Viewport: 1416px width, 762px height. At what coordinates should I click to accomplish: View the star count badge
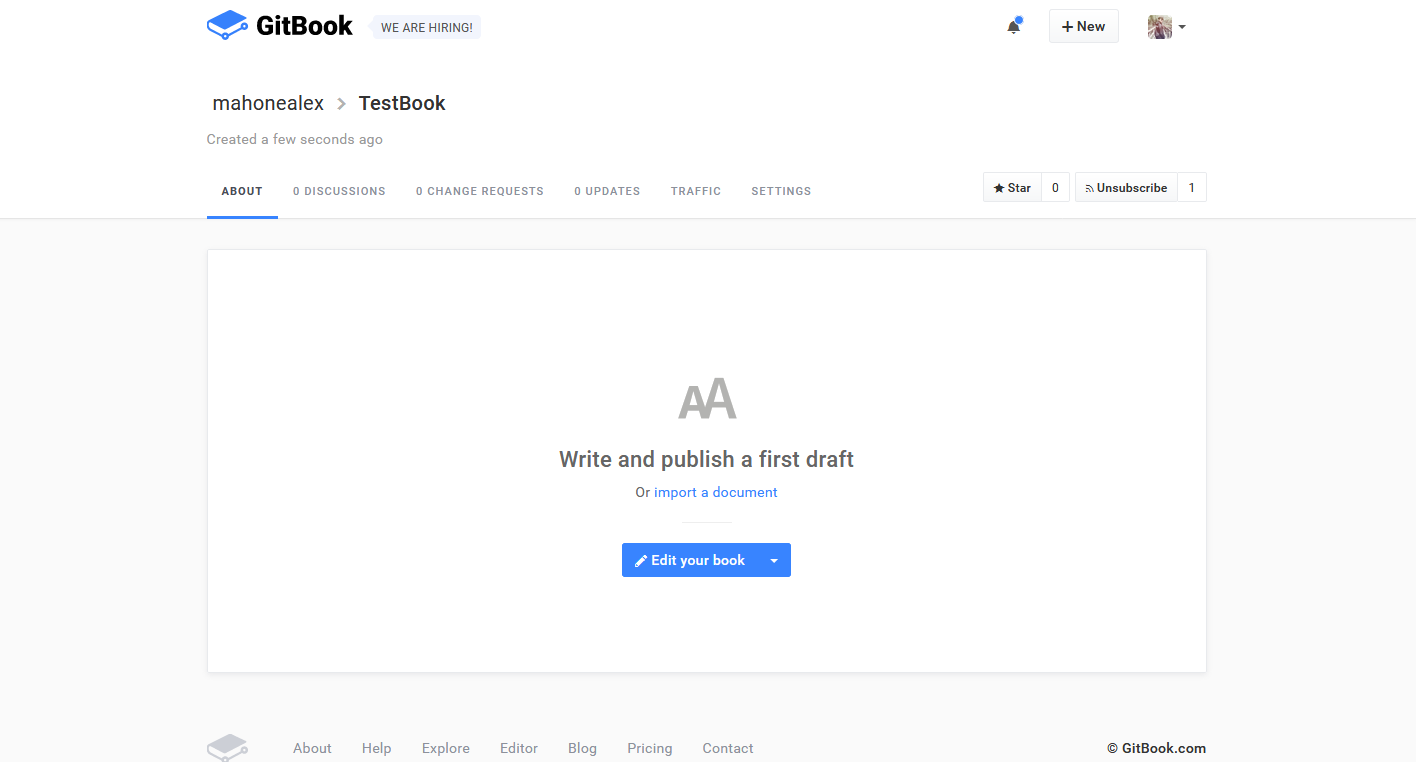(x=1054, y=187)
